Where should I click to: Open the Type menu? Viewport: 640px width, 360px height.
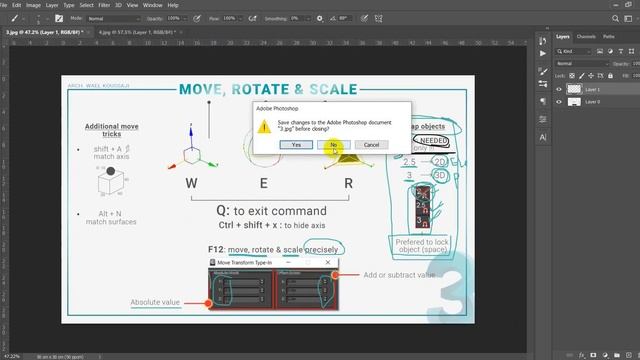[x=69, y=5]
